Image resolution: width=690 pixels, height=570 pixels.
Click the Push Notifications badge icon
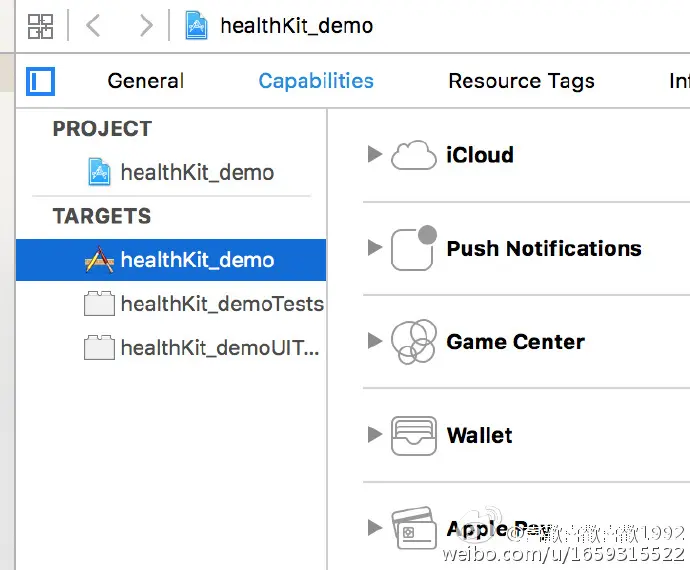tap(414, 248)
